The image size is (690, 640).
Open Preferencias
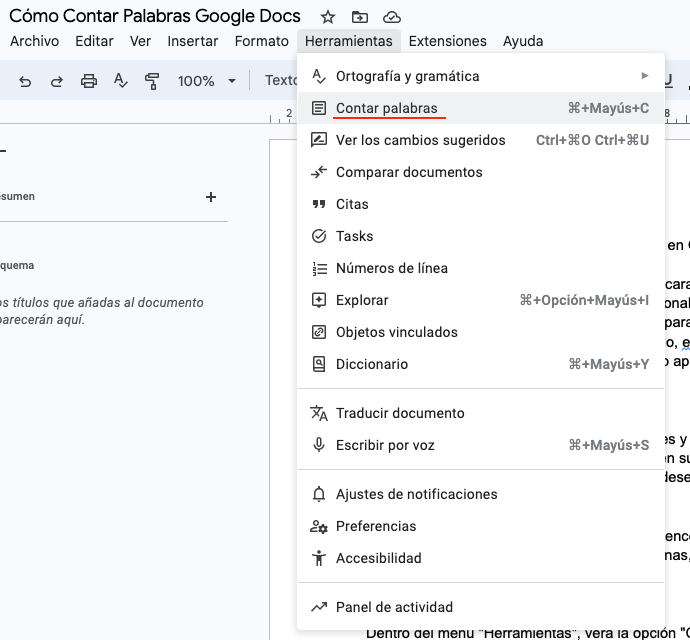(x=481, y=526)
